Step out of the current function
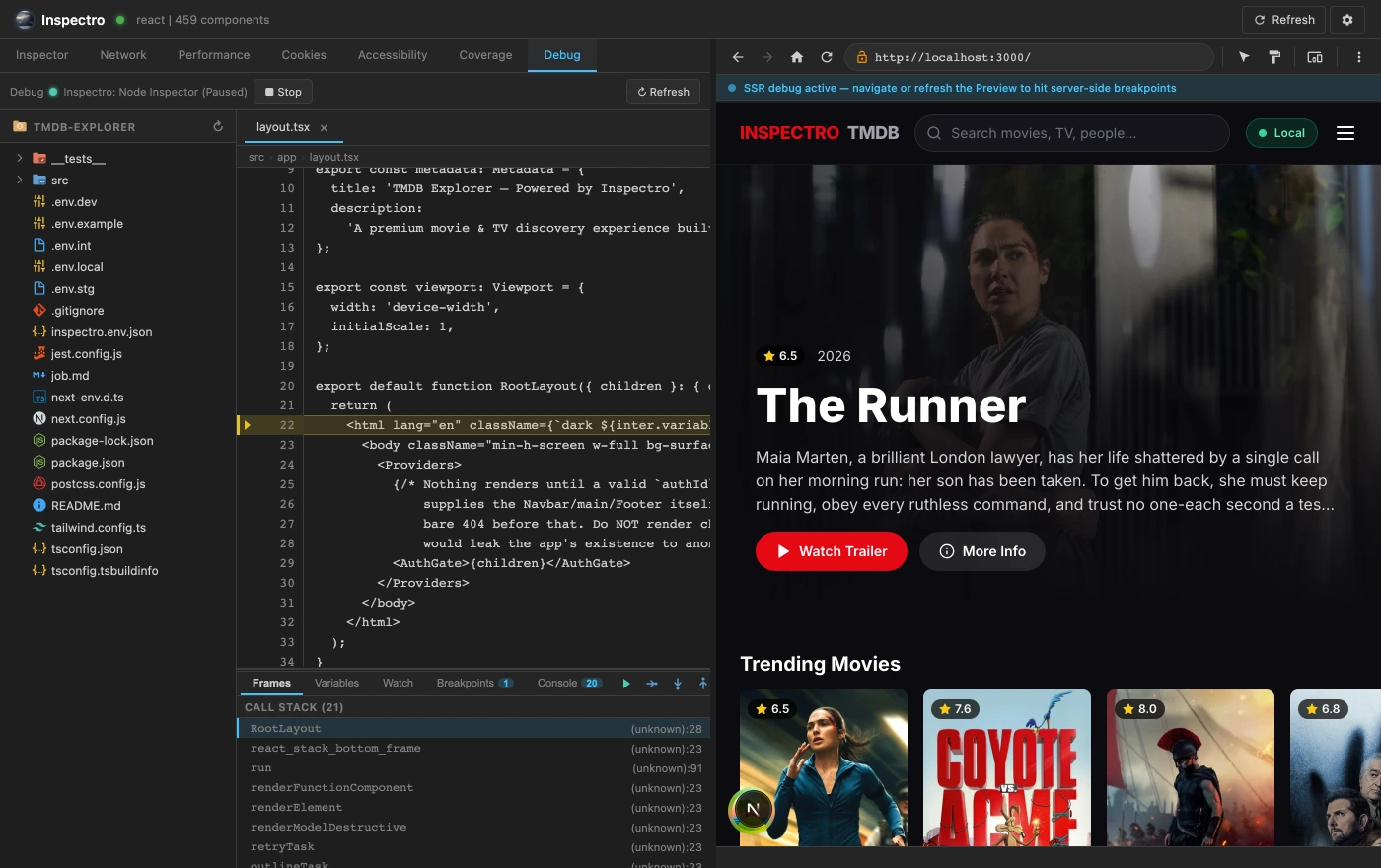This screenshot has height=868, width=1381. [703, 683]
